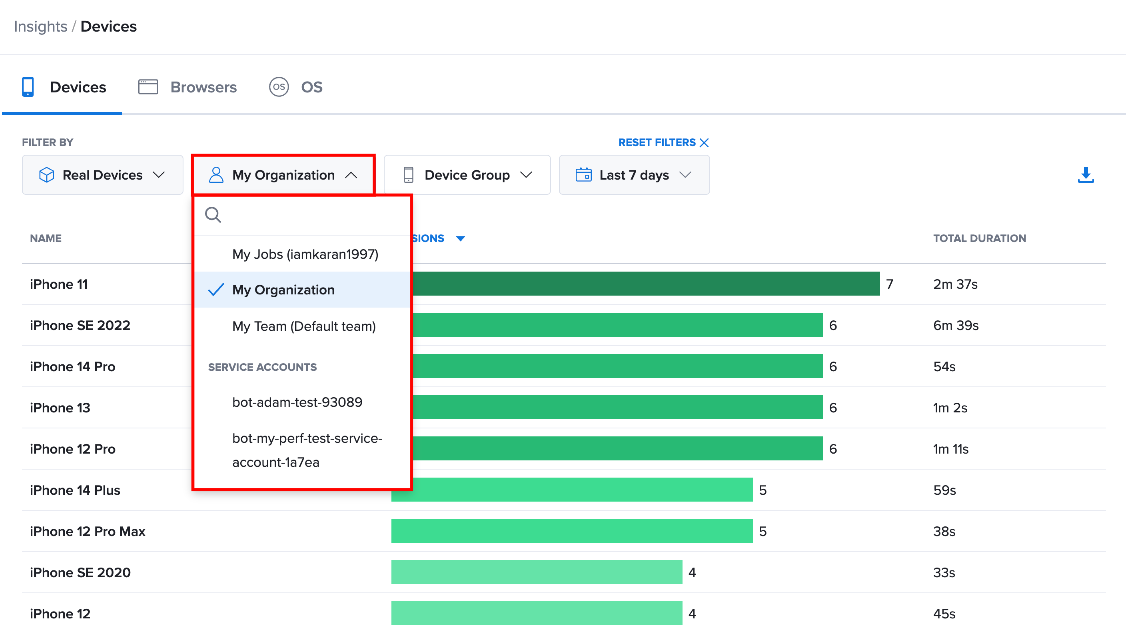This screenshot has width=1126, height=633.
Task: Click the 1m 2s duration value
Action: coord(950,407)
